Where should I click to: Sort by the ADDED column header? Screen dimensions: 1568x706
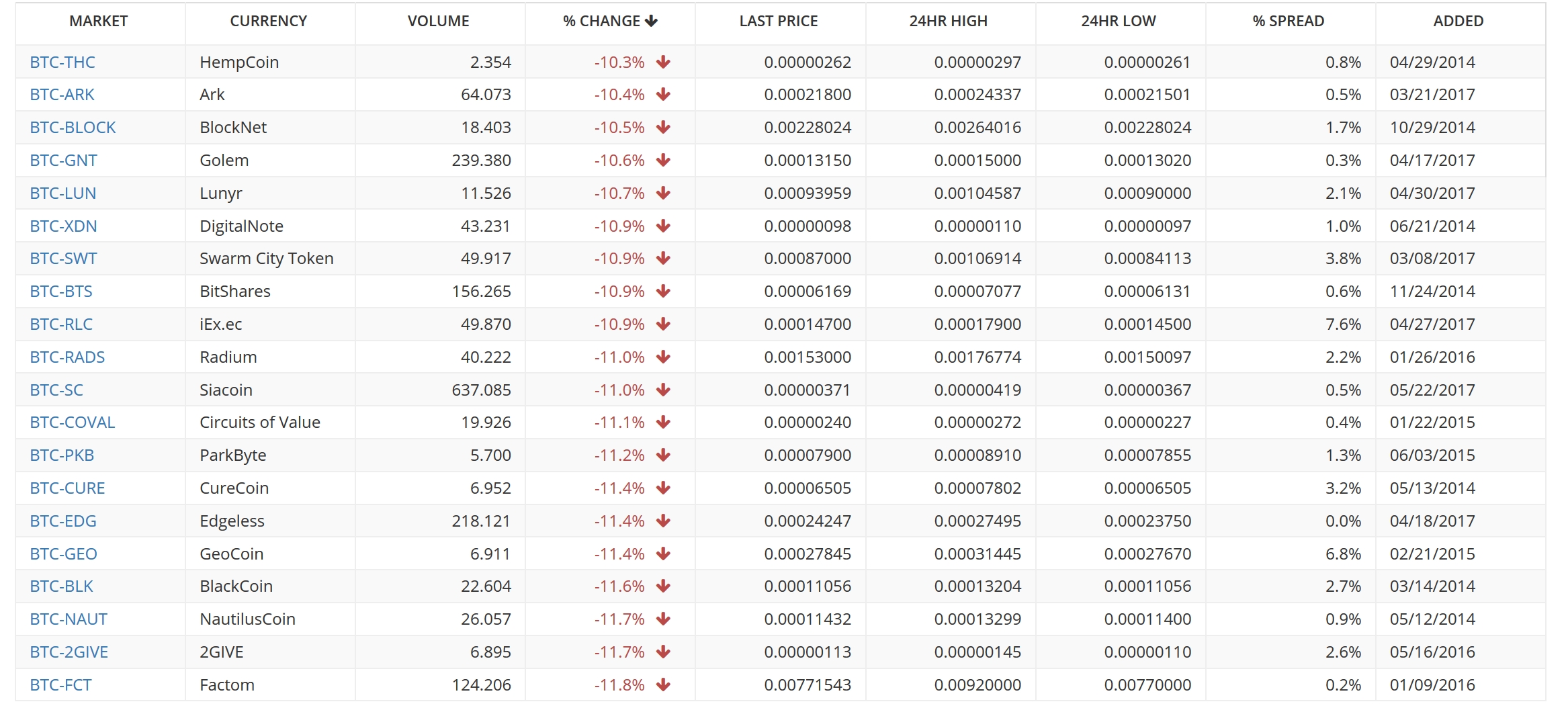1458,21
